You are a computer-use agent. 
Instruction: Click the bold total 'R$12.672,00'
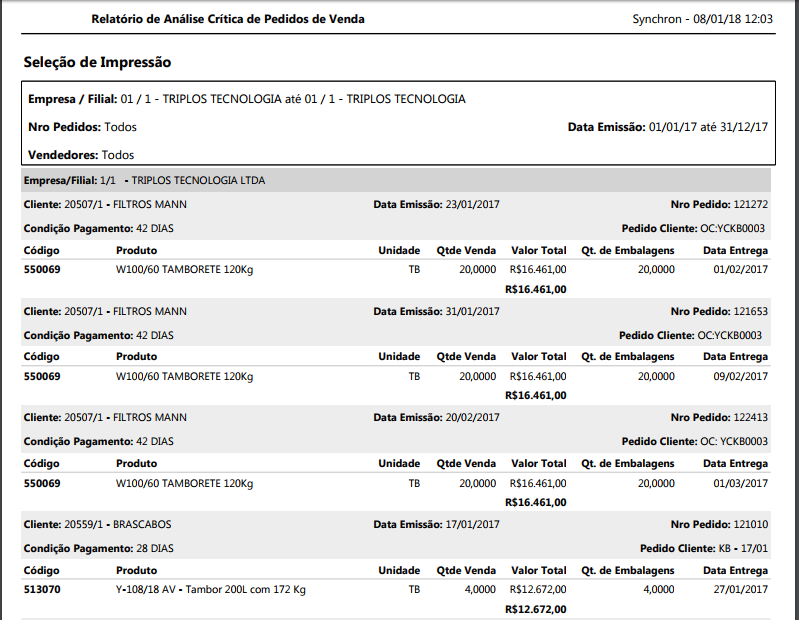(x=536, y=609)
